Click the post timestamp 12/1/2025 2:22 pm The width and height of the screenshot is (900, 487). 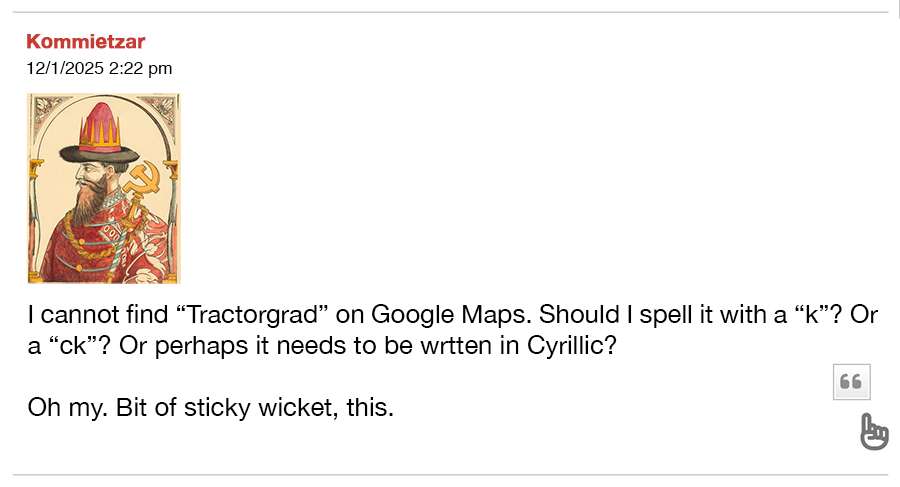[99, 68]
